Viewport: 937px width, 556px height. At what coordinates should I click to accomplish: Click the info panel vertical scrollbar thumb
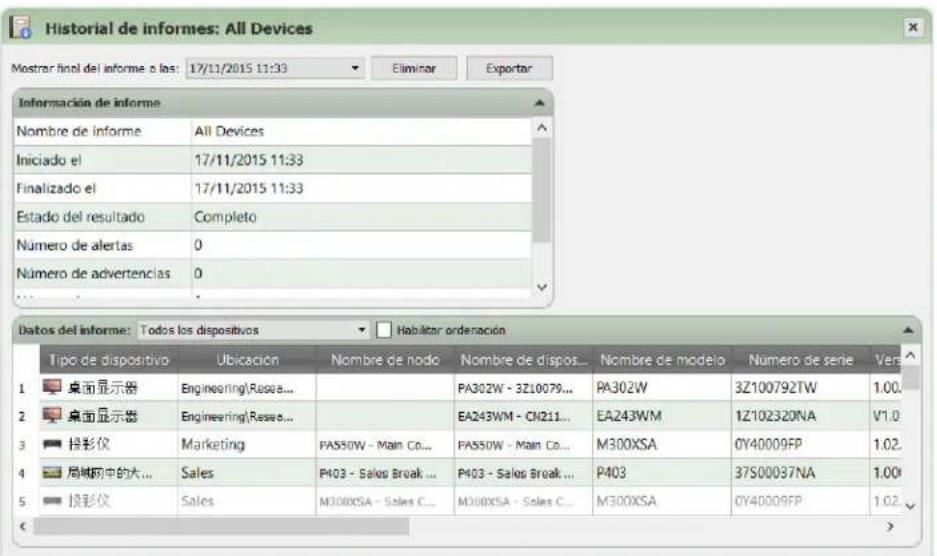pyautogui.click(x=541, y=190)
